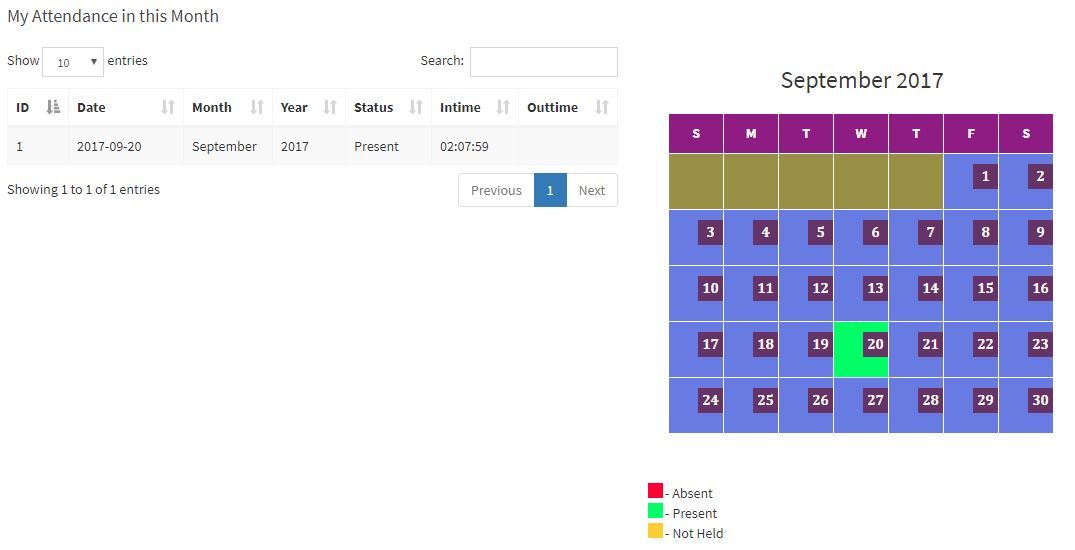This screenshot has height=550, width=1075.
Task: Go to the Previous page
Action: [496, 190]
